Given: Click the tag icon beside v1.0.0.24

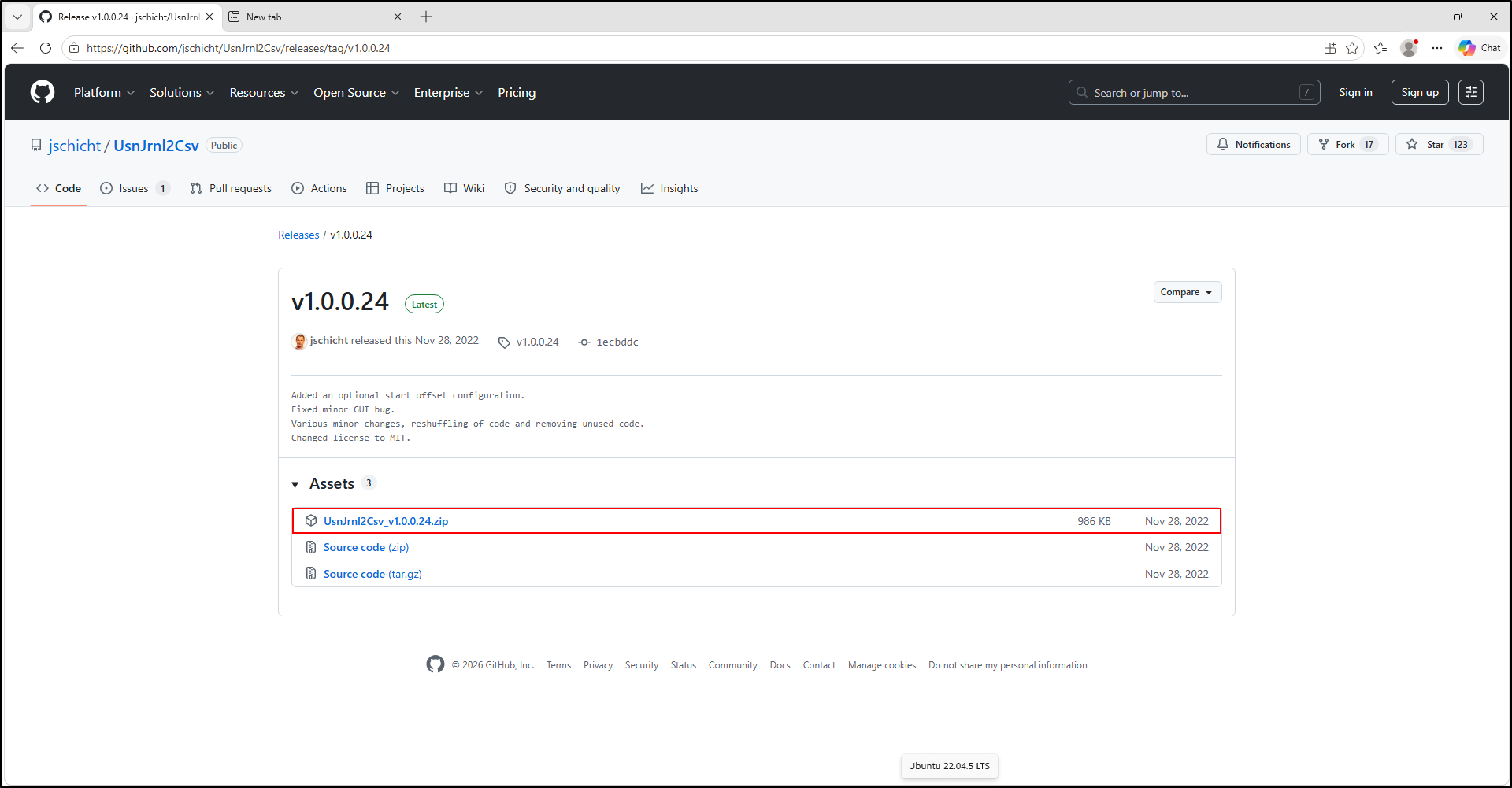Looking at the screenshot, I should pyautogui.click(x=504, y=342).
